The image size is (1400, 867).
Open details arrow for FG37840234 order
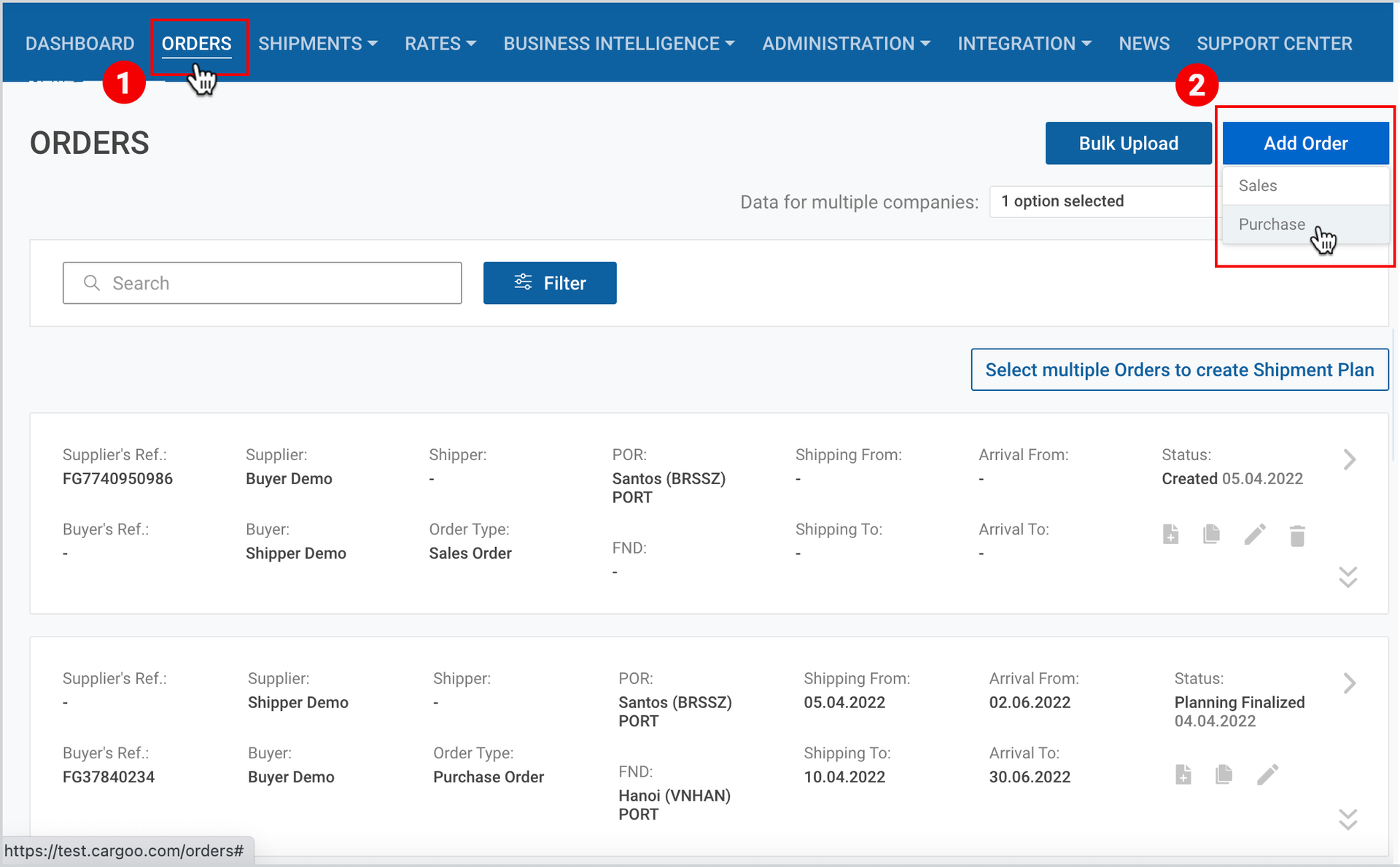coord(1349,683)
